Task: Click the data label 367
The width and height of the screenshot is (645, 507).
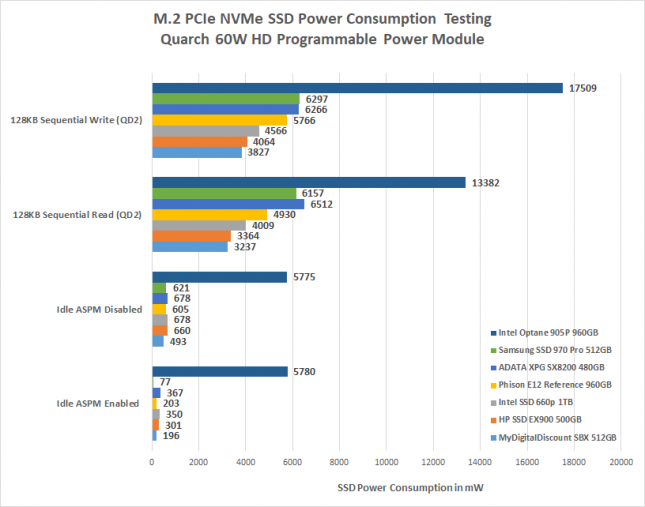Action: coord(175,393)
